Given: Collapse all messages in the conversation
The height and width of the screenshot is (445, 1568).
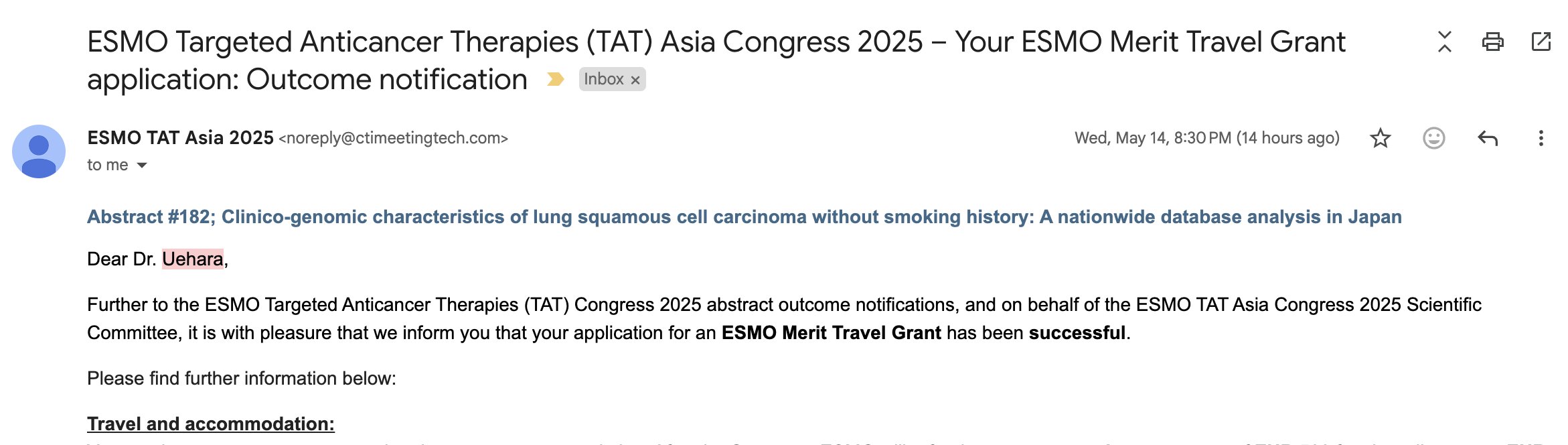Looking at the screenshot, I should point(1444,42).
